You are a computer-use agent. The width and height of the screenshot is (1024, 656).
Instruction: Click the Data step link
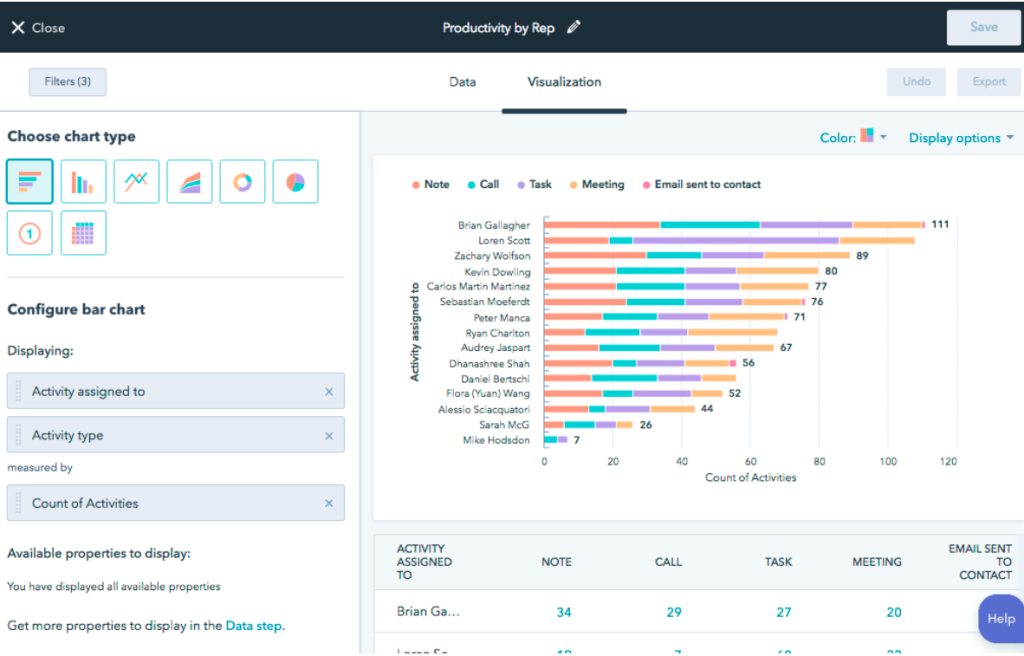(x=254, y=626)
